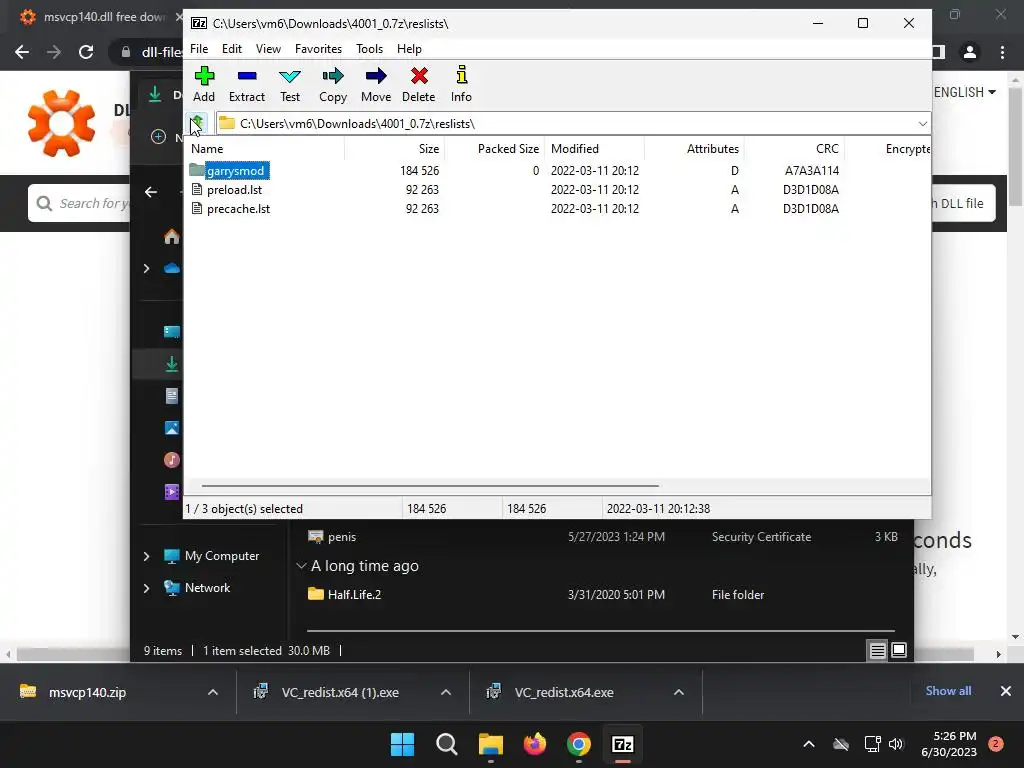Screen dimensions: 1024x768
Task: Click Show all downloads link
Action: click(x=948, y=691)
